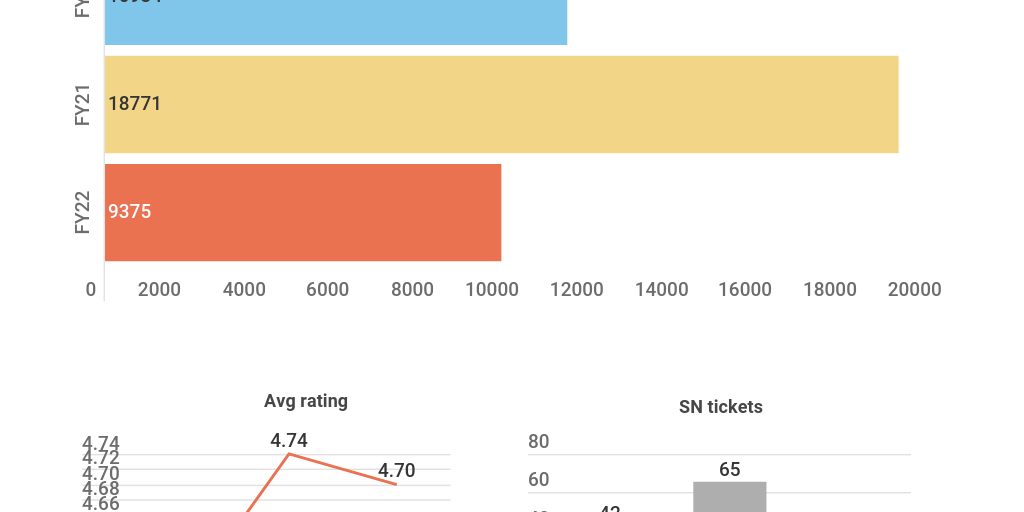
Task: Click the 10000 x-axis tick label
Action: 491,290
